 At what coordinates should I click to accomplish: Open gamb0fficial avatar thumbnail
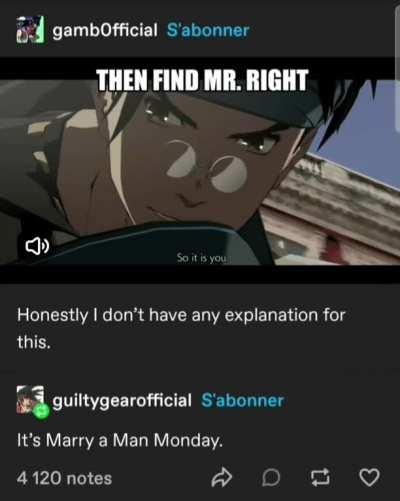click(x=30, y=29)
